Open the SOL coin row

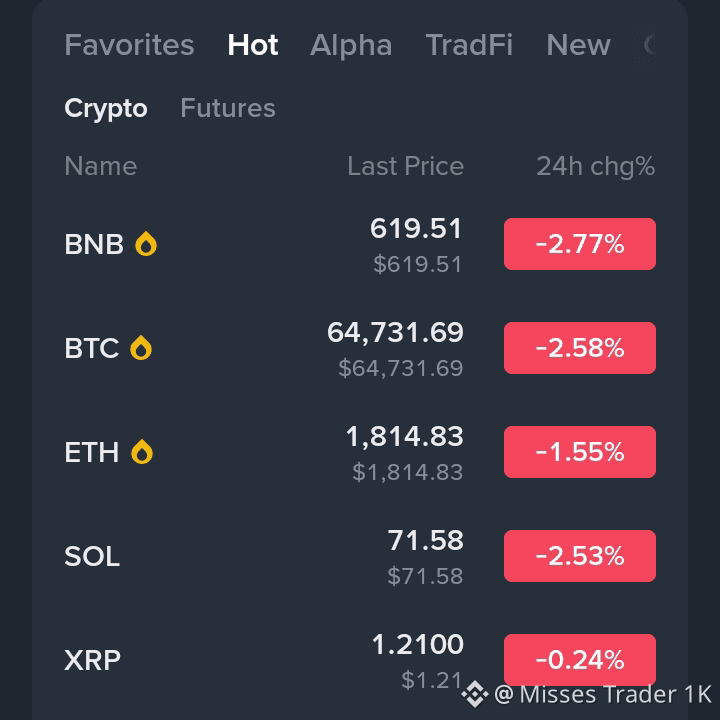[x=360, y=556]
